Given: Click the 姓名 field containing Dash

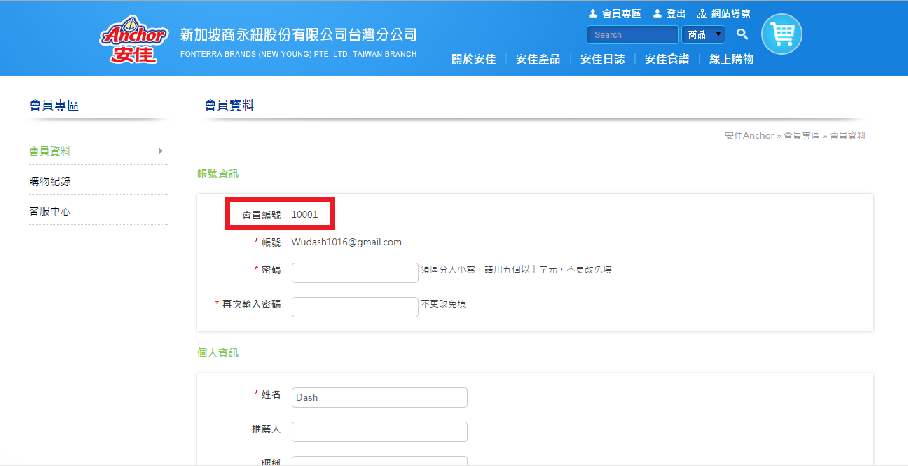Looking at the screenshot, I should coord(379,397).
